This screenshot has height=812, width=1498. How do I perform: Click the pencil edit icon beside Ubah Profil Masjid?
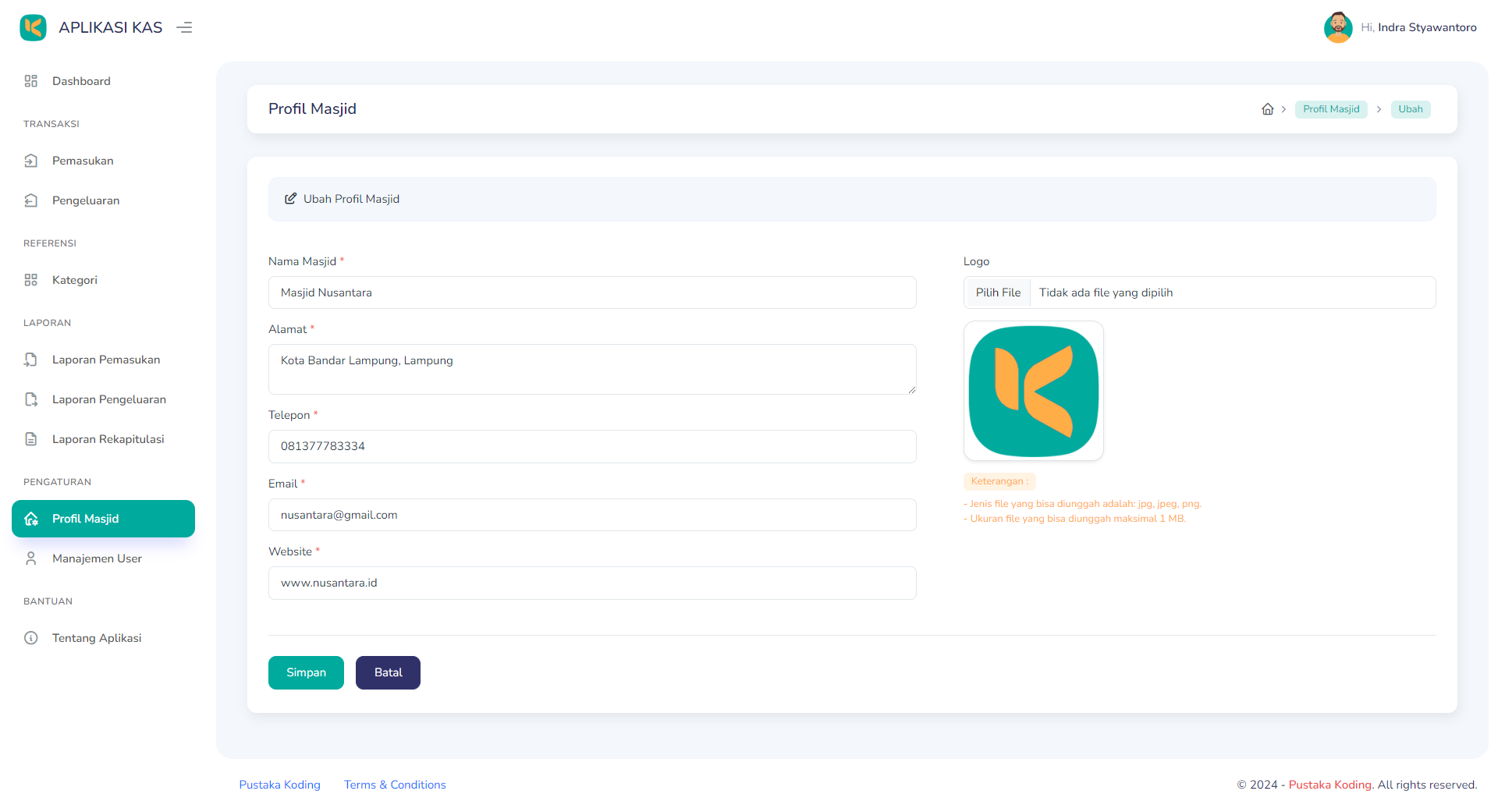coord(291,199)
